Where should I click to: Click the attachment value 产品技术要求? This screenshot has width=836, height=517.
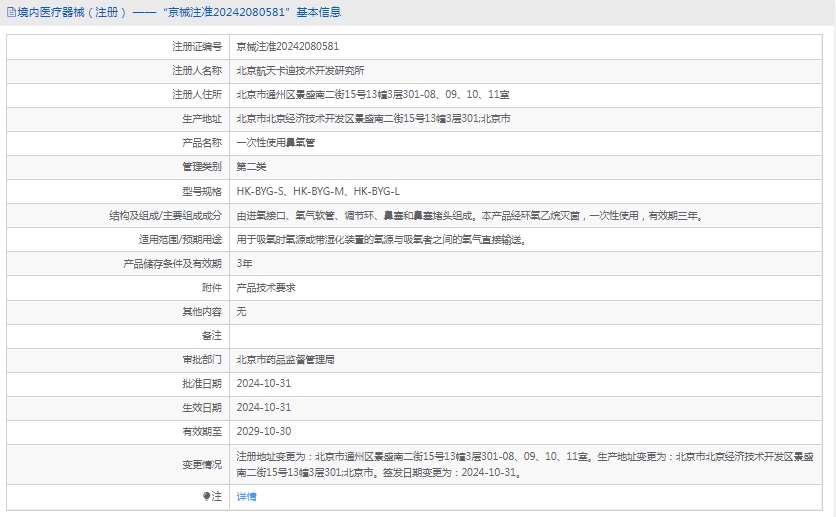tap(265, 287)
